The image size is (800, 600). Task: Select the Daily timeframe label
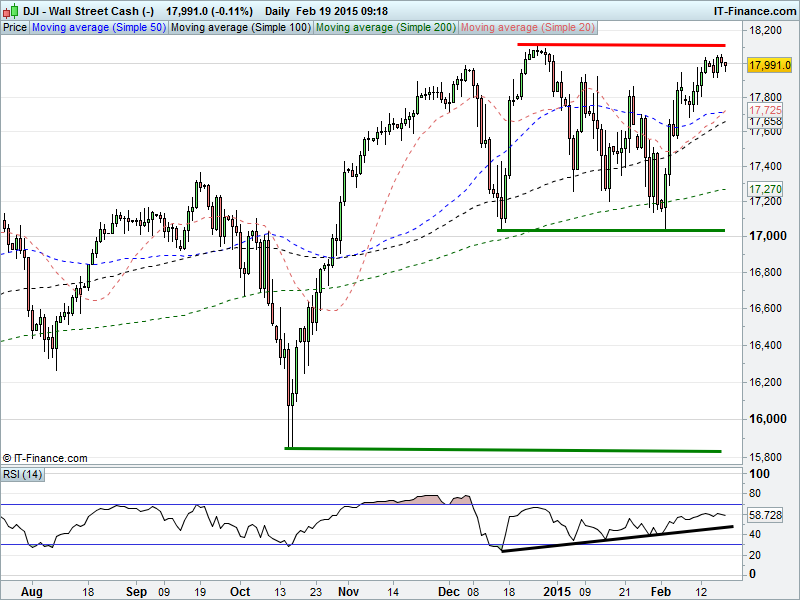click(269, 10)
